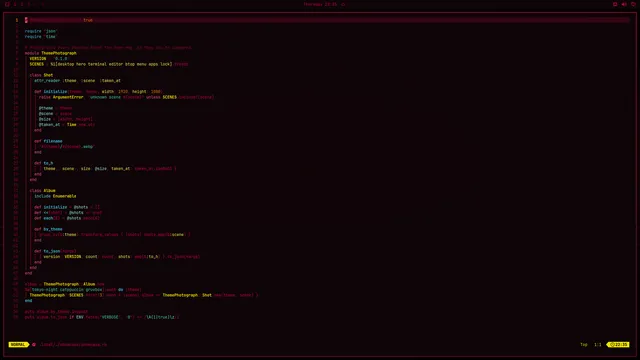
Task: Click 'ThemePhotograph::Album.new' assignment line
Action: click(64, 284)
